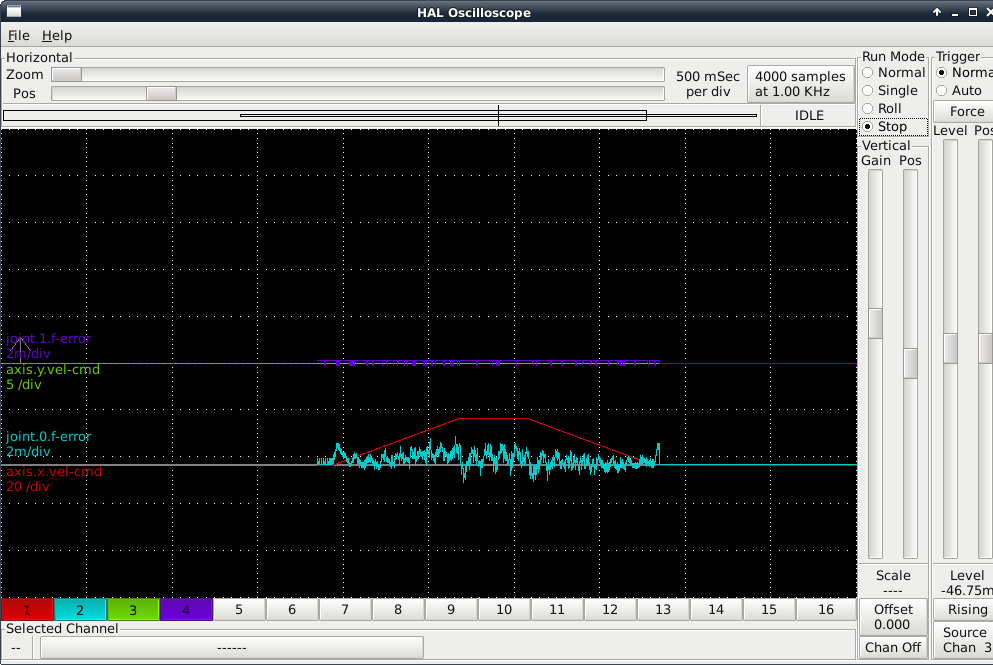The image size is (993, 665).
Task: Select channel 15 button
Action: pos(769,609)
